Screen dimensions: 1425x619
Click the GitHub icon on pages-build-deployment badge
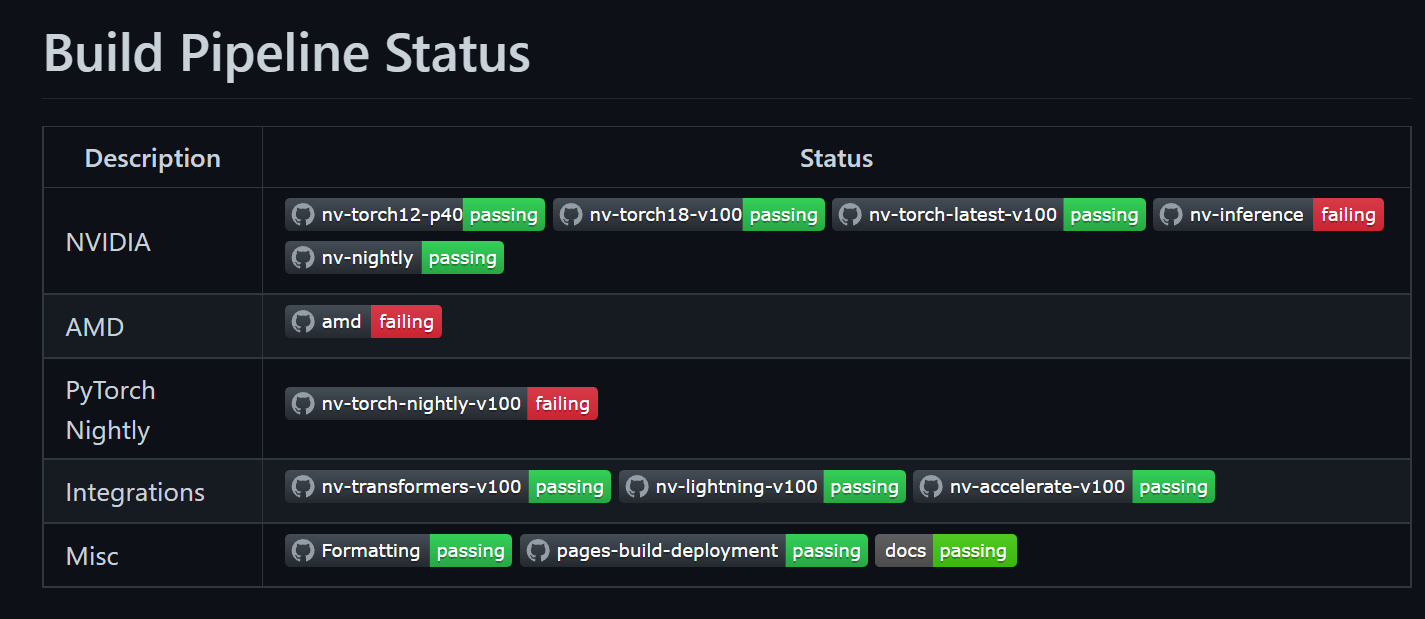click(537, 551)
